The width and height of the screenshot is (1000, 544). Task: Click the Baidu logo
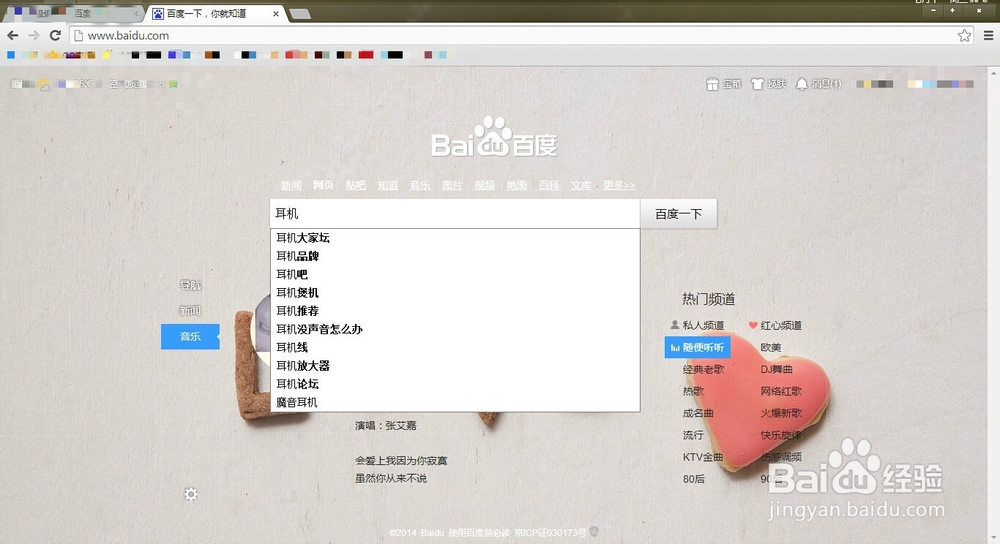click(x=494, y=137)
